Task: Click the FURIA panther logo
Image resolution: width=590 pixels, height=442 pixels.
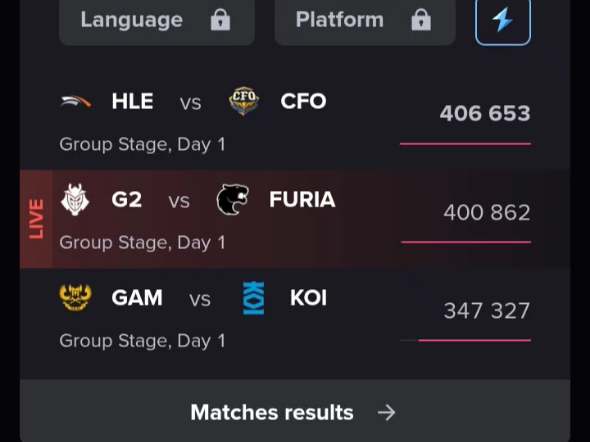Action: (x=233, y=199)
